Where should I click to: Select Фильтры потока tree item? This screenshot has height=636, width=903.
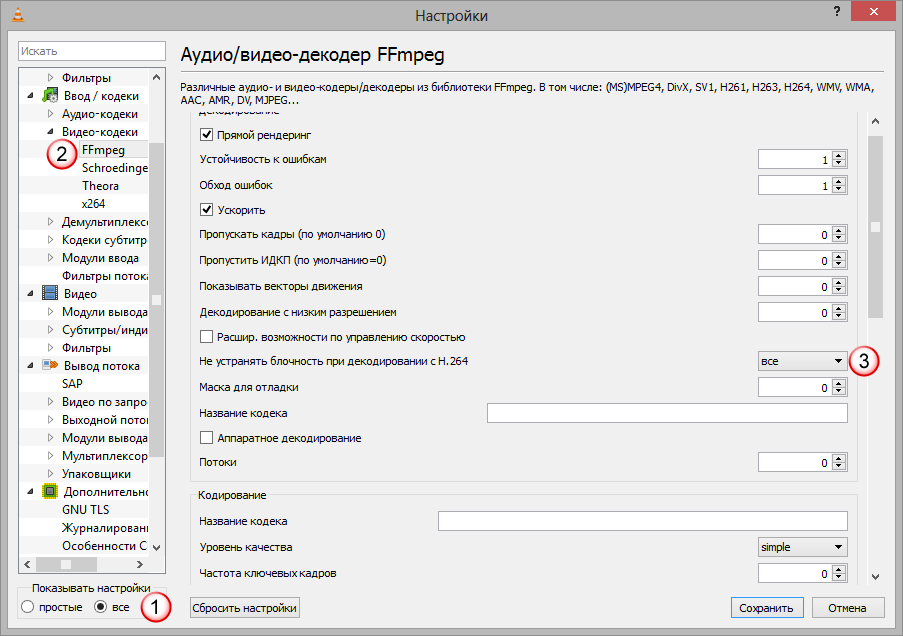coord(105,275)
